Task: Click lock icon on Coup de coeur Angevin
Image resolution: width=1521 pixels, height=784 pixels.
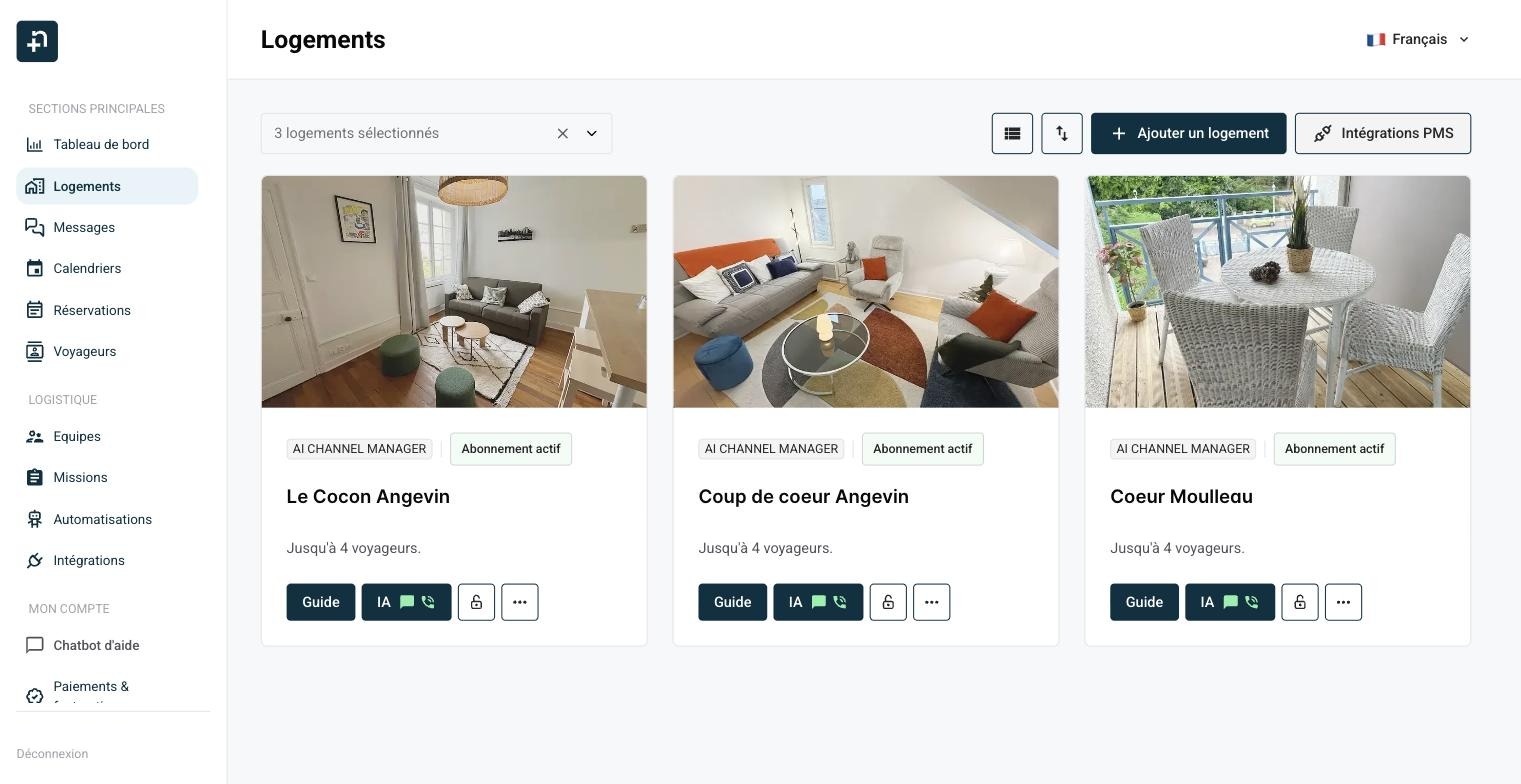Action: coord(888,602)
